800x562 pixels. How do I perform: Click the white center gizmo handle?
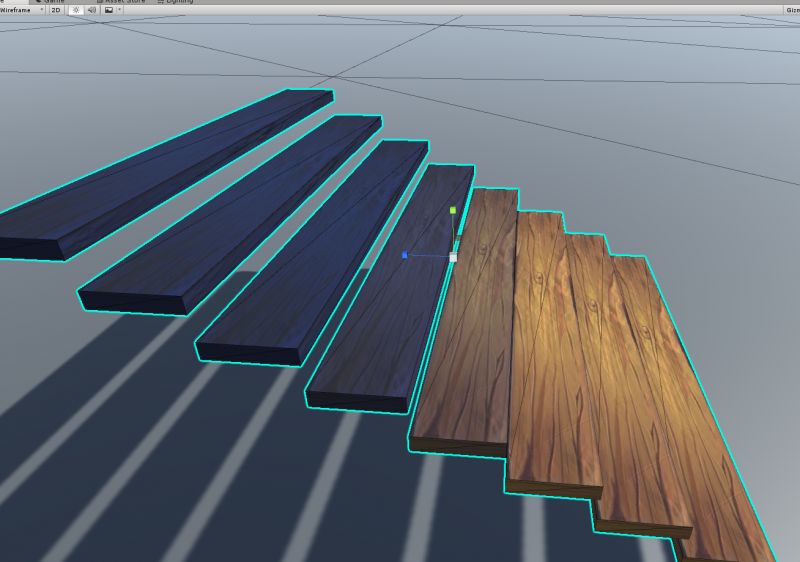[453, 257]
